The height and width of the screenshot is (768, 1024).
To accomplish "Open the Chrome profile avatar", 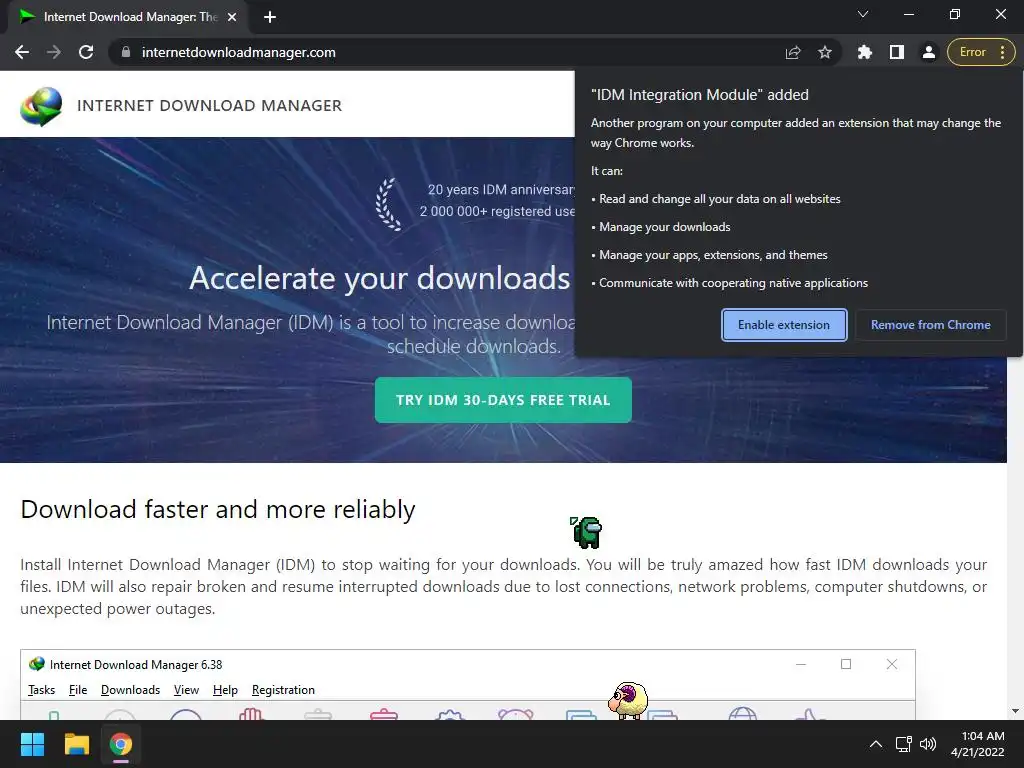I will click(928, 52).
